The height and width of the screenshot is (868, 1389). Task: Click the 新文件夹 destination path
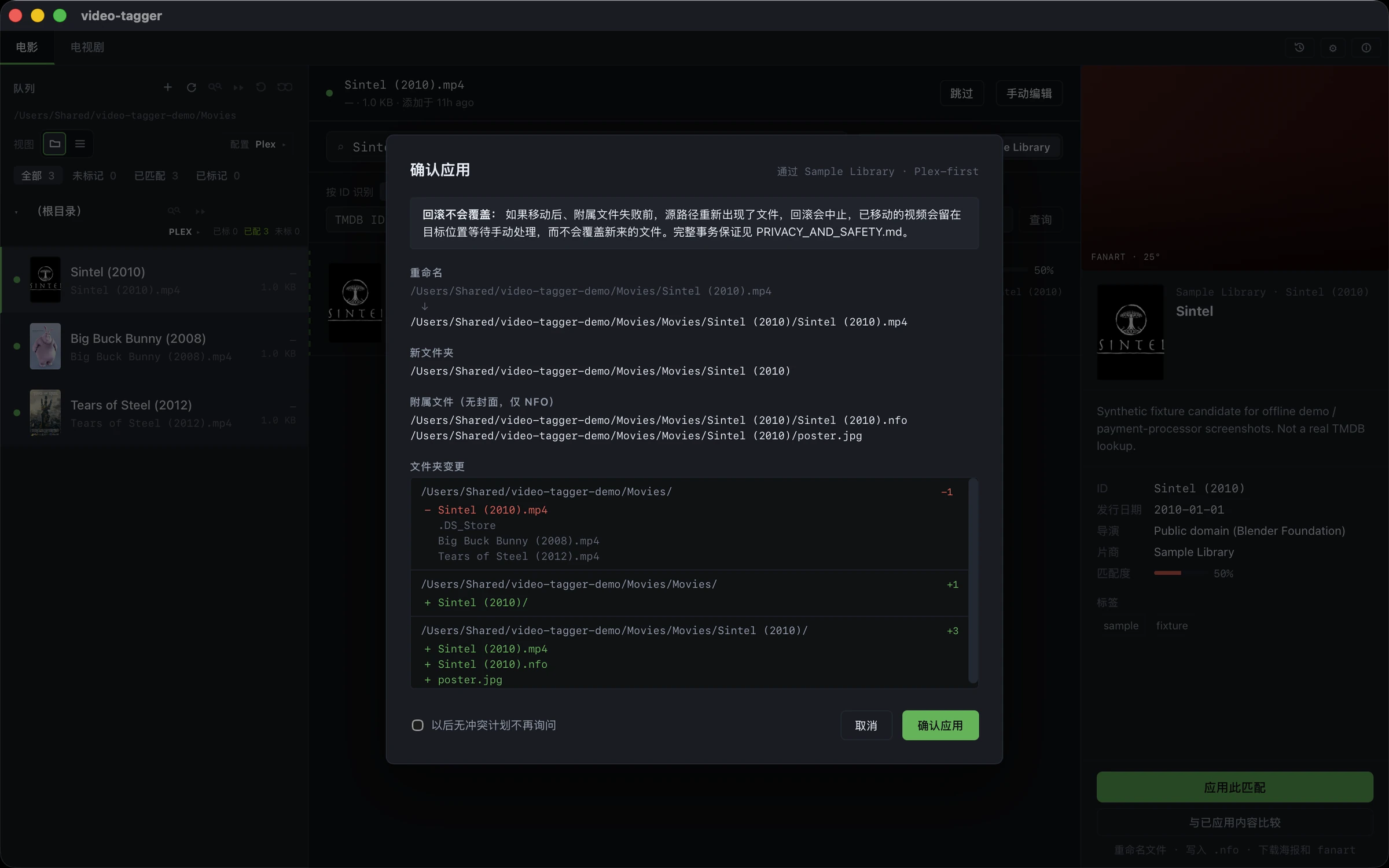tap(600, 371)
